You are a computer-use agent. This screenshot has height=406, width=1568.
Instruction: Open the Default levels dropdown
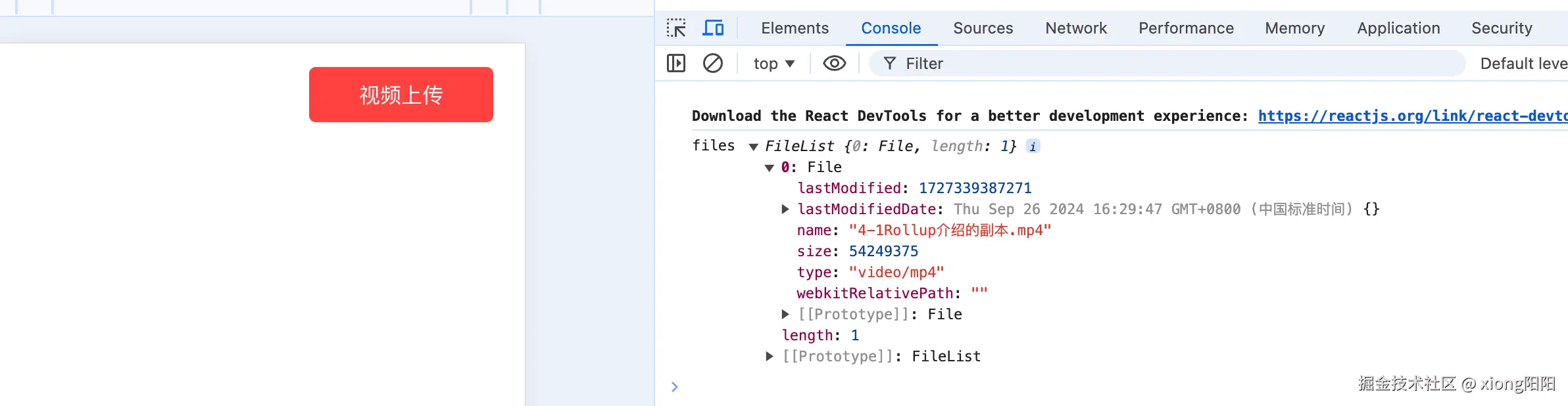tap(1523, 64)
